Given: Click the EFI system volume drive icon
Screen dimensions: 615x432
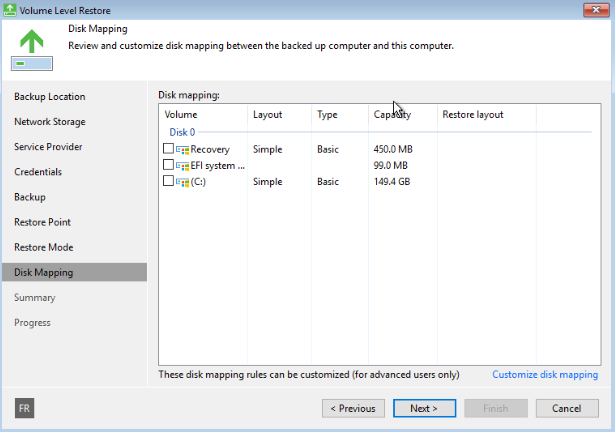Looking at the screenshot, I should [x=182, y=166].
